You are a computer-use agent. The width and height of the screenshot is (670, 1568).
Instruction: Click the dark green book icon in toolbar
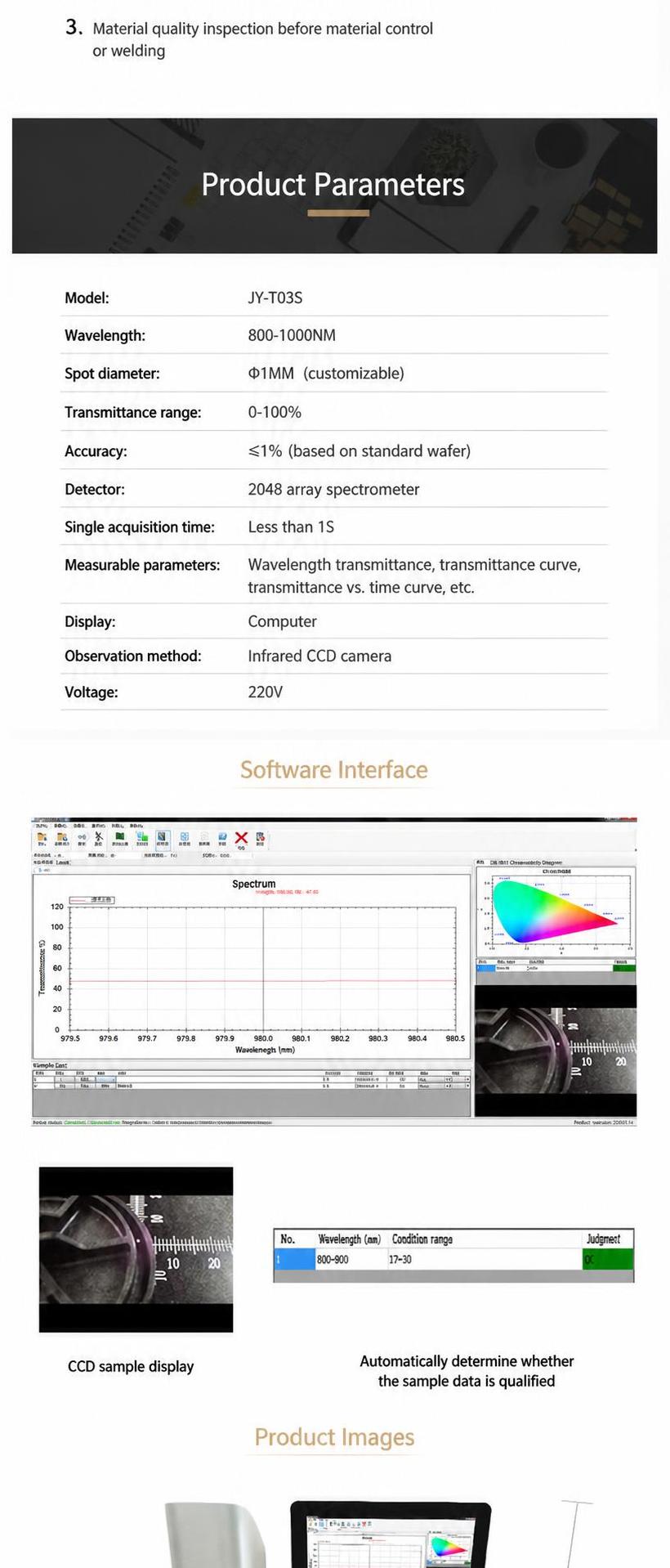click(x=119, y=836)
